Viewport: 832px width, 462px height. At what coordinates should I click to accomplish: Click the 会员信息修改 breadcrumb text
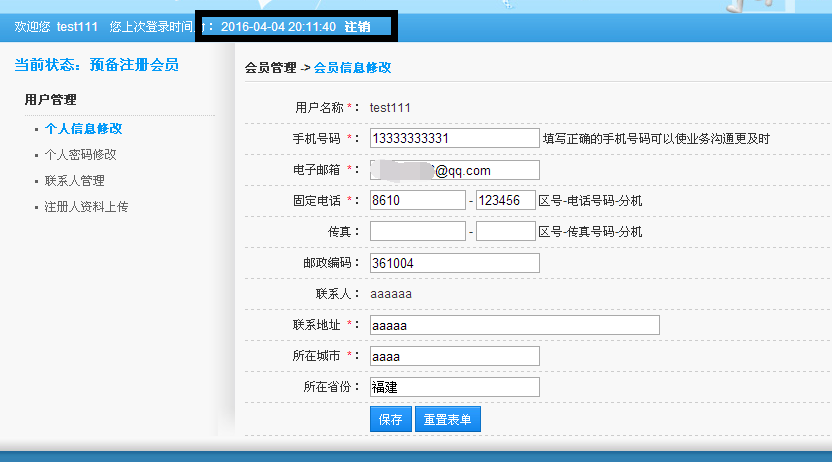pyautogui.click(x=352, y=67)
